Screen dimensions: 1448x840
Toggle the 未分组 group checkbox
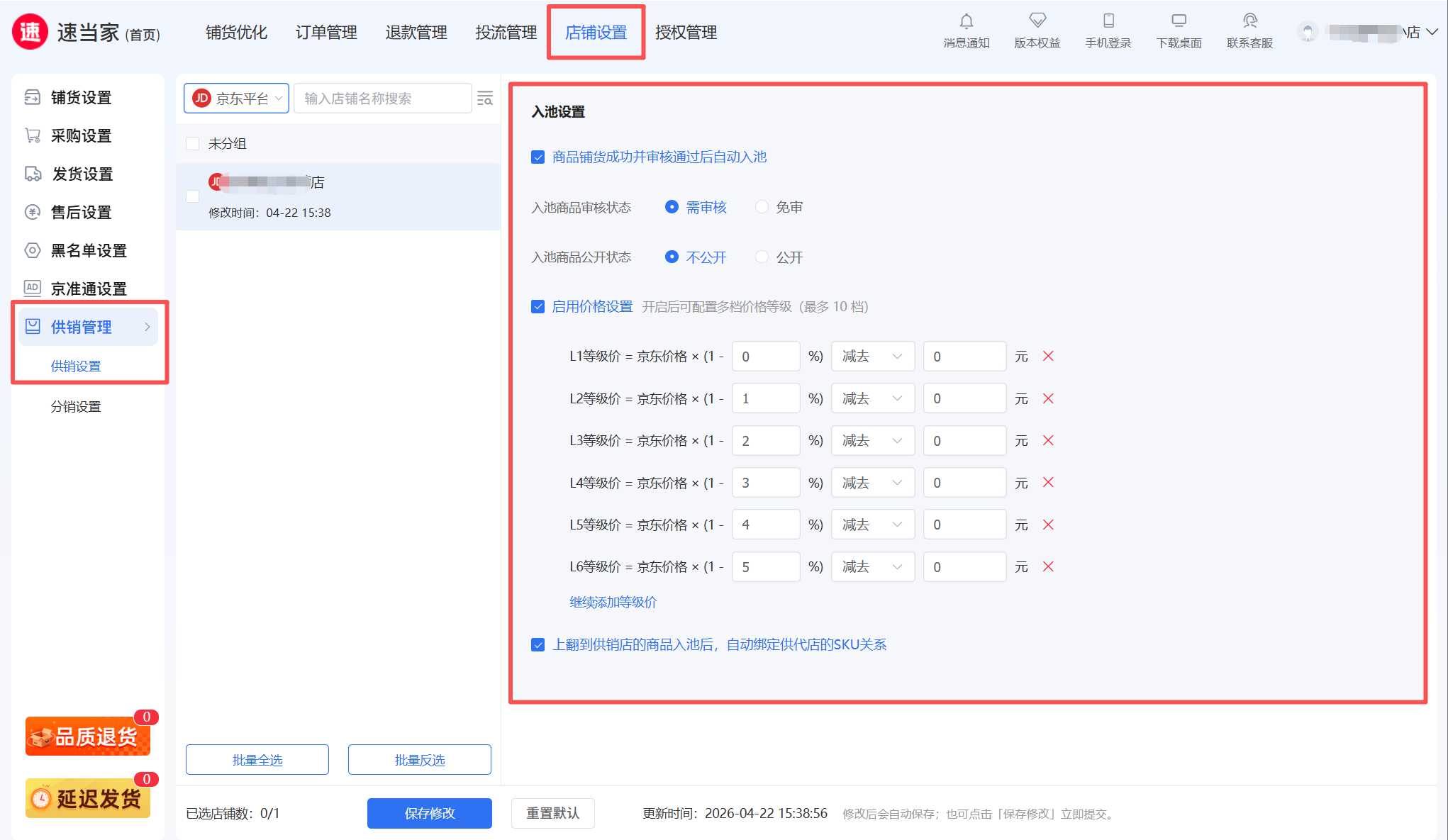[192, 144]
